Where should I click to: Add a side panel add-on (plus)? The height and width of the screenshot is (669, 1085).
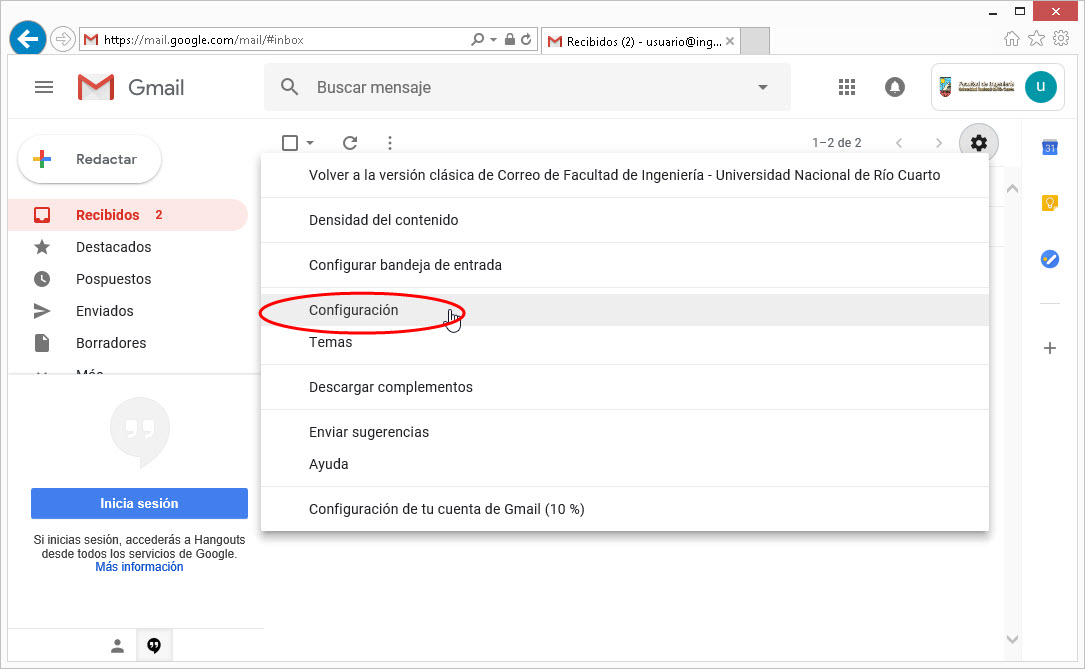click(x=1050, y=348)
